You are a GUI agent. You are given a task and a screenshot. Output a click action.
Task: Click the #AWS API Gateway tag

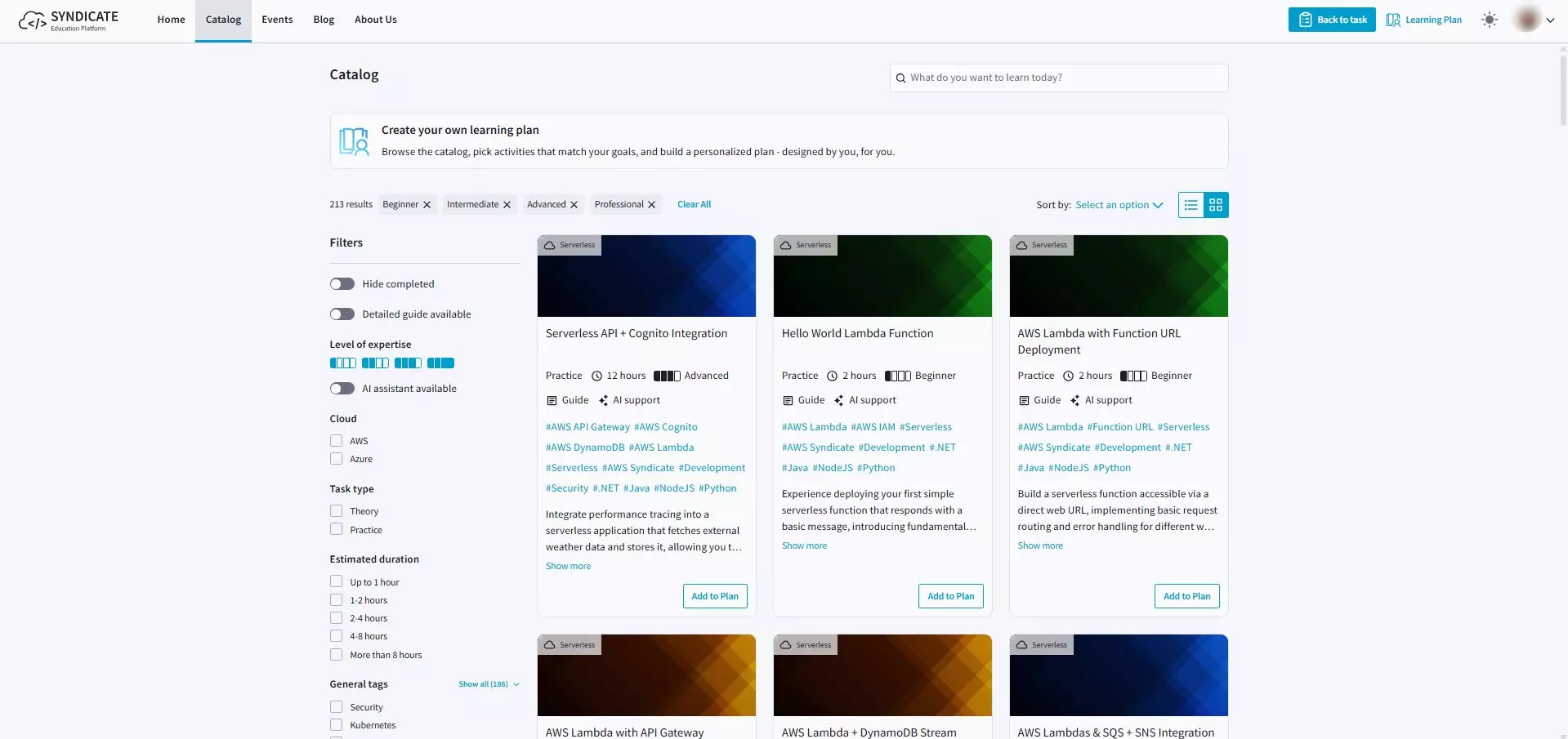(587, 427)
